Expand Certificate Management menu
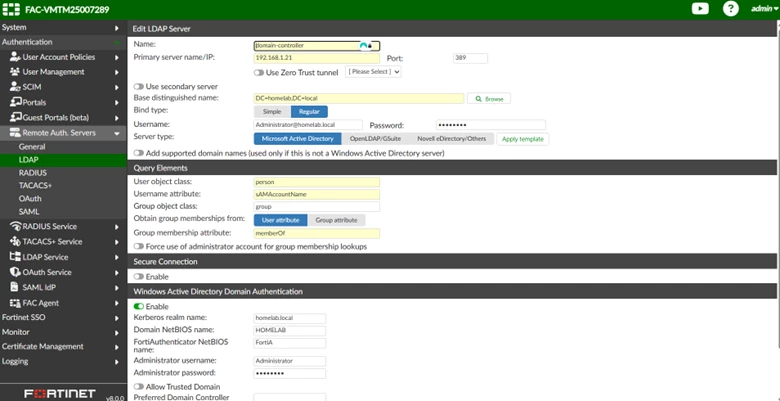Screen dimensions: 780x401 tap(63, 346)
